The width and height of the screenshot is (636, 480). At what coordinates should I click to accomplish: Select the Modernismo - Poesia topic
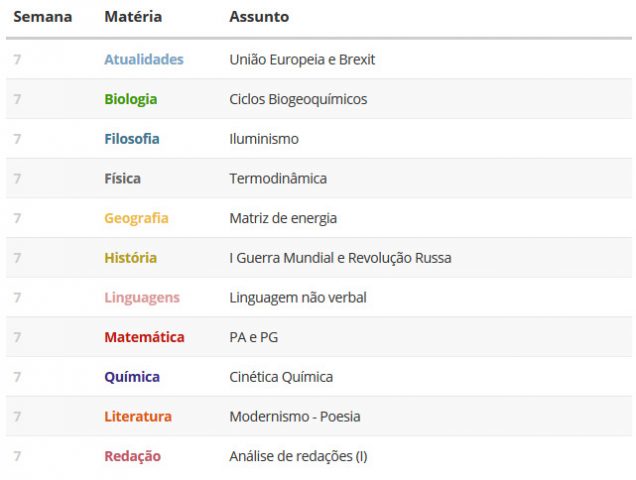click(295, 417)
